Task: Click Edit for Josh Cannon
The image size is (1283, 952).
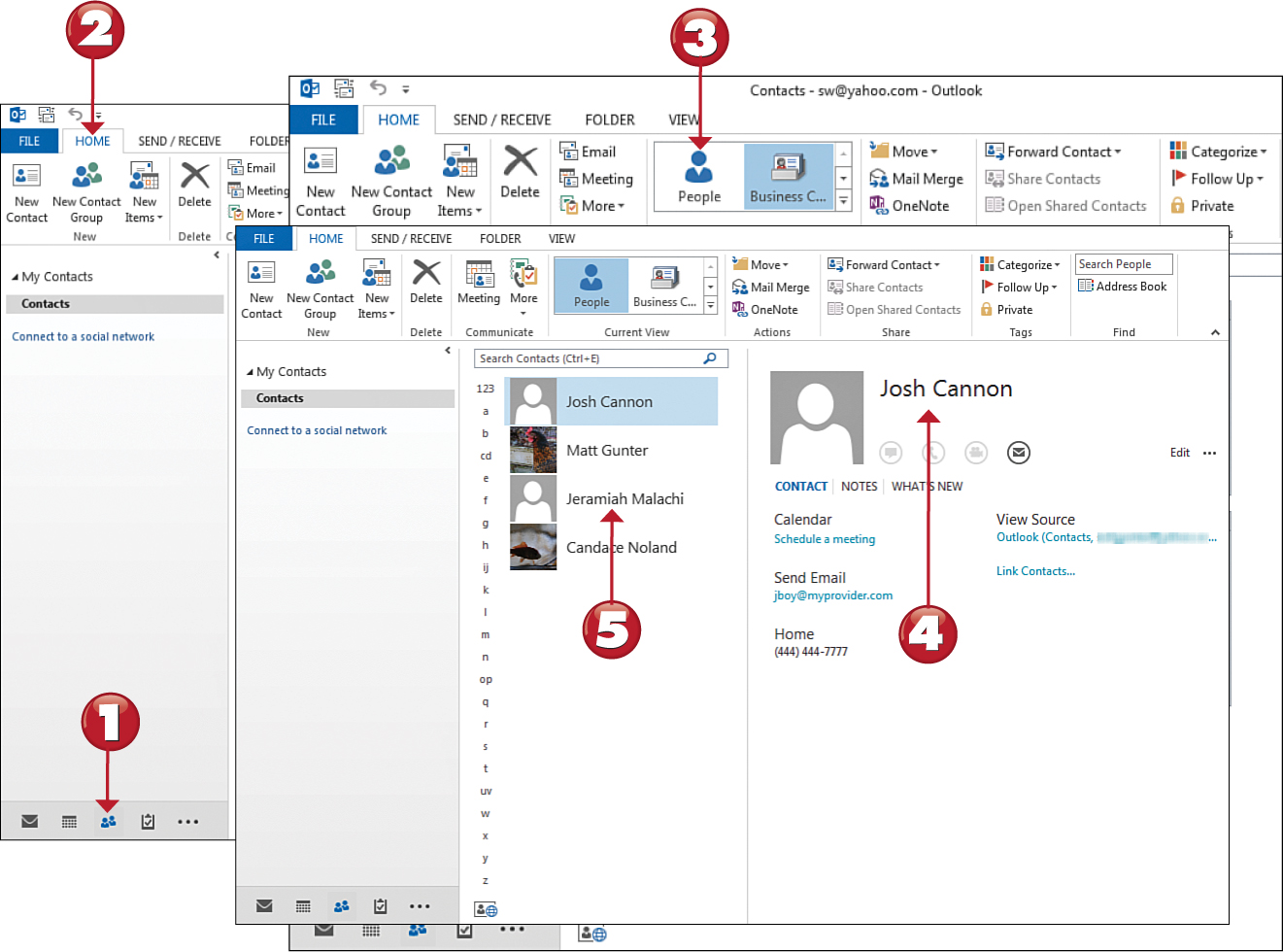Action: point(1180,453)
